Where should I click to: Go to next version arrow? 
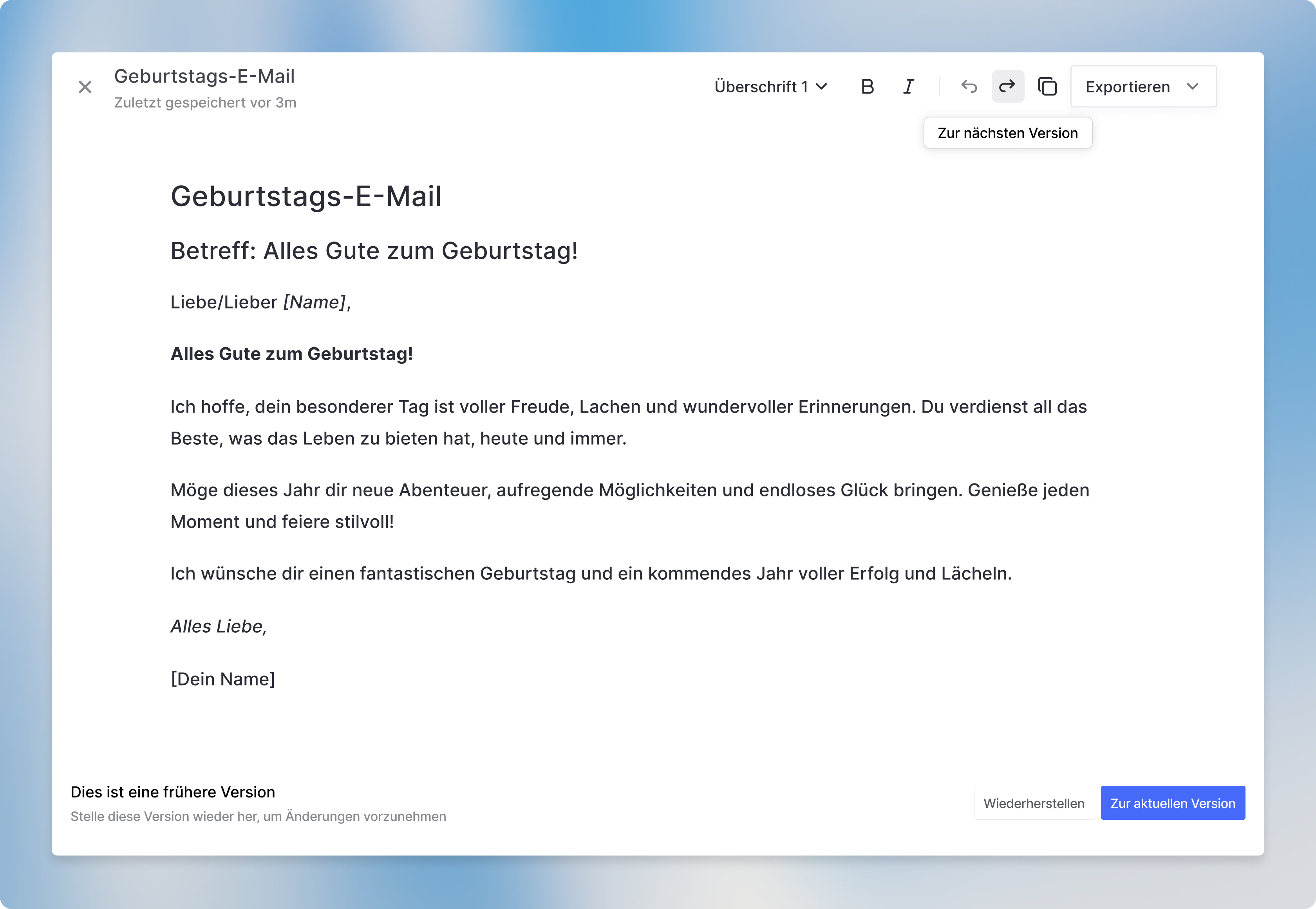[1007, 87]
